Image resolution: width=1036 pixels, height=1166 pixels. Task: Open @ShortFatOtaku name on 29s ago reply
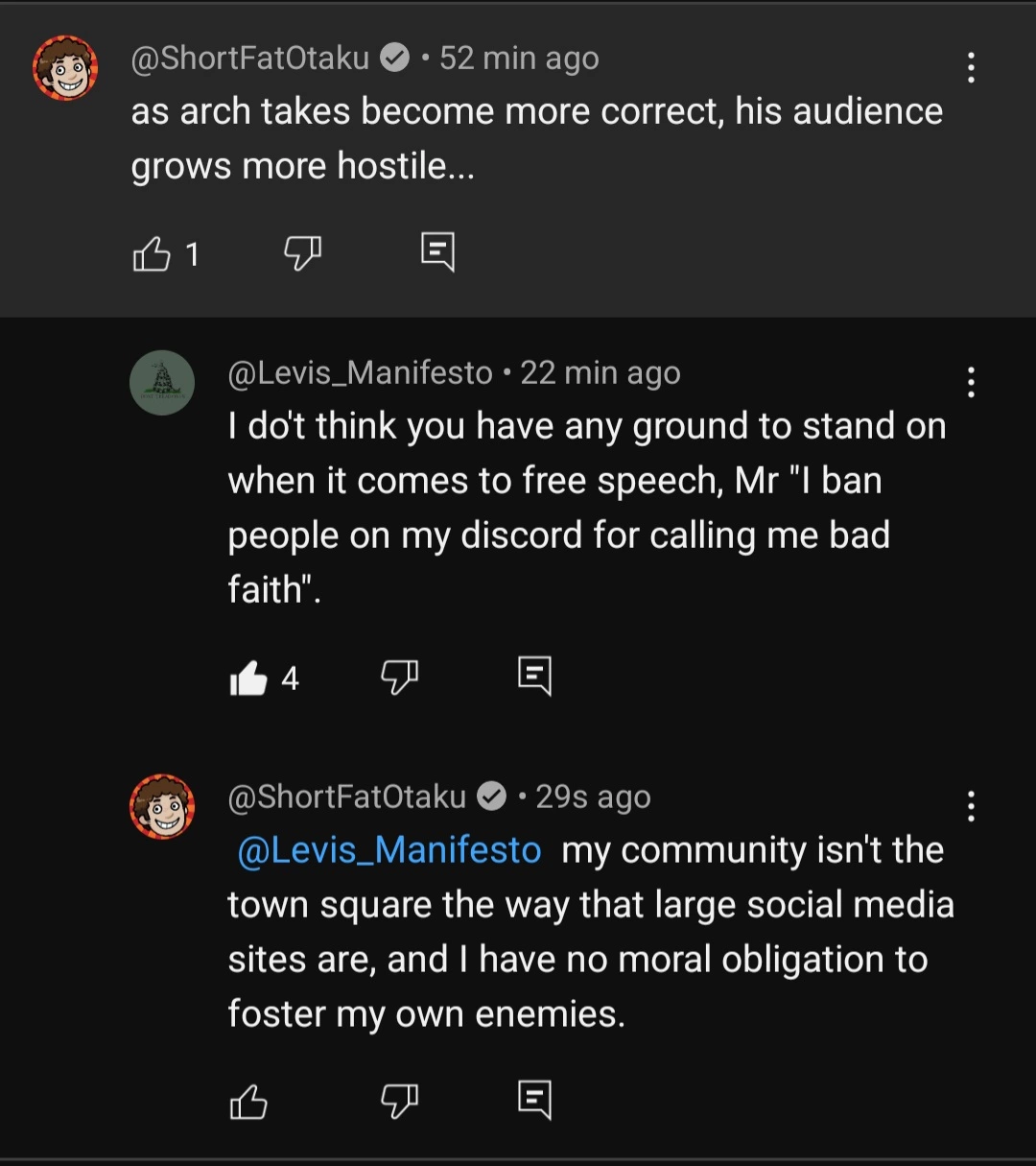click(x=346, y=797)
